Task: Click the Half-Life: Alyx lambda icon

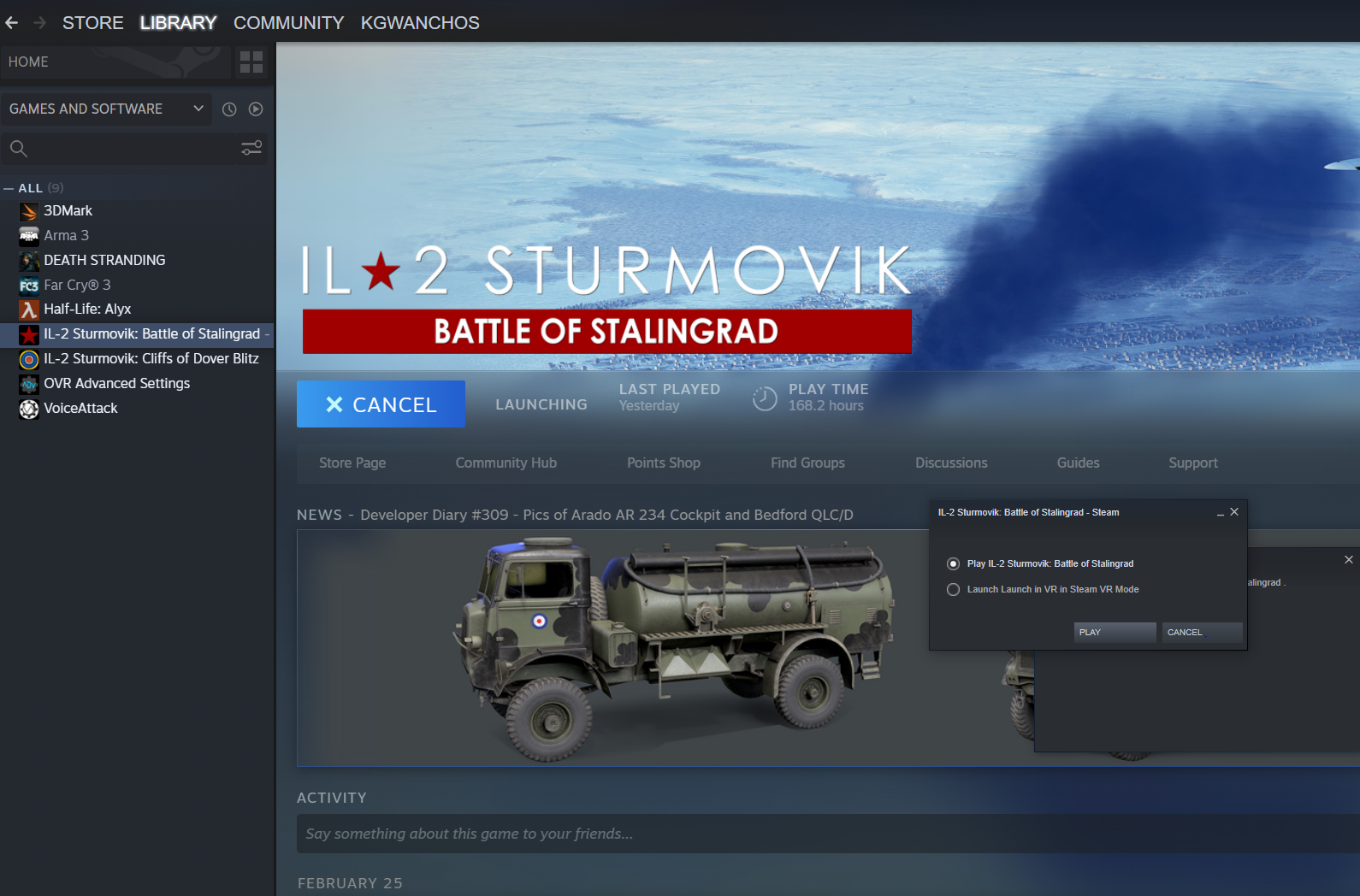Action: 29,309
